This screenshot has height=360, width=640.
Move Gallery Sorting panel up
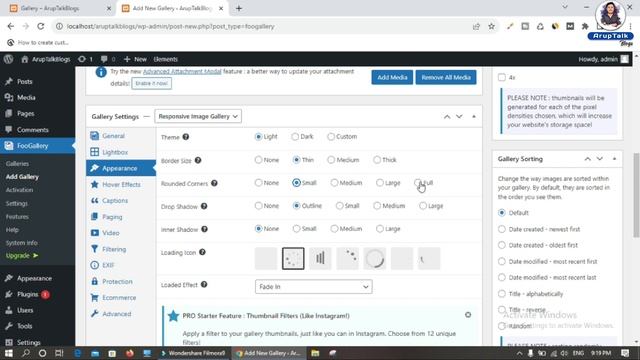(587, 159)
